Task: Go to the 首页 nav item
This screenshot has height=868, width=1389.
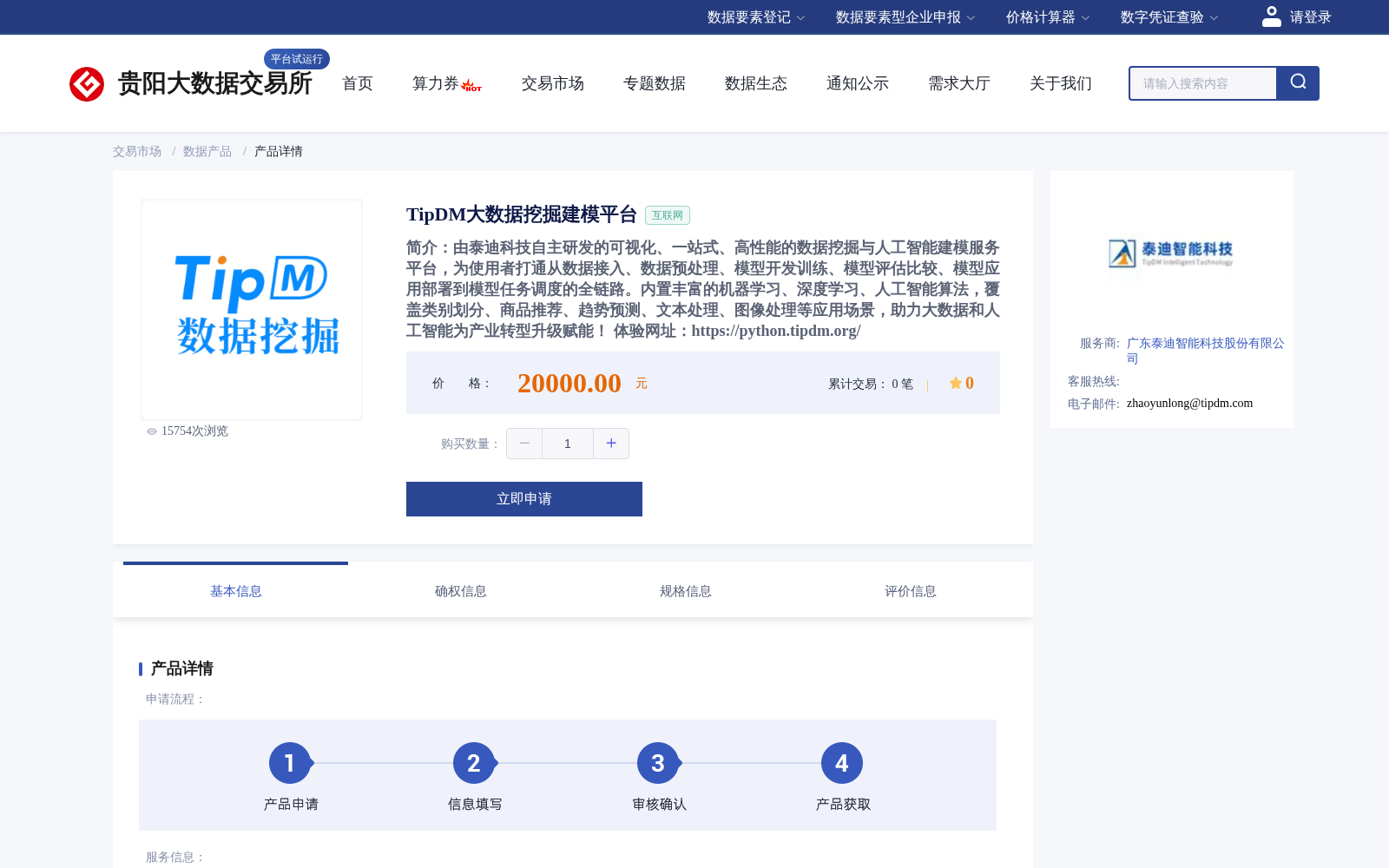Action: [358, 83]
